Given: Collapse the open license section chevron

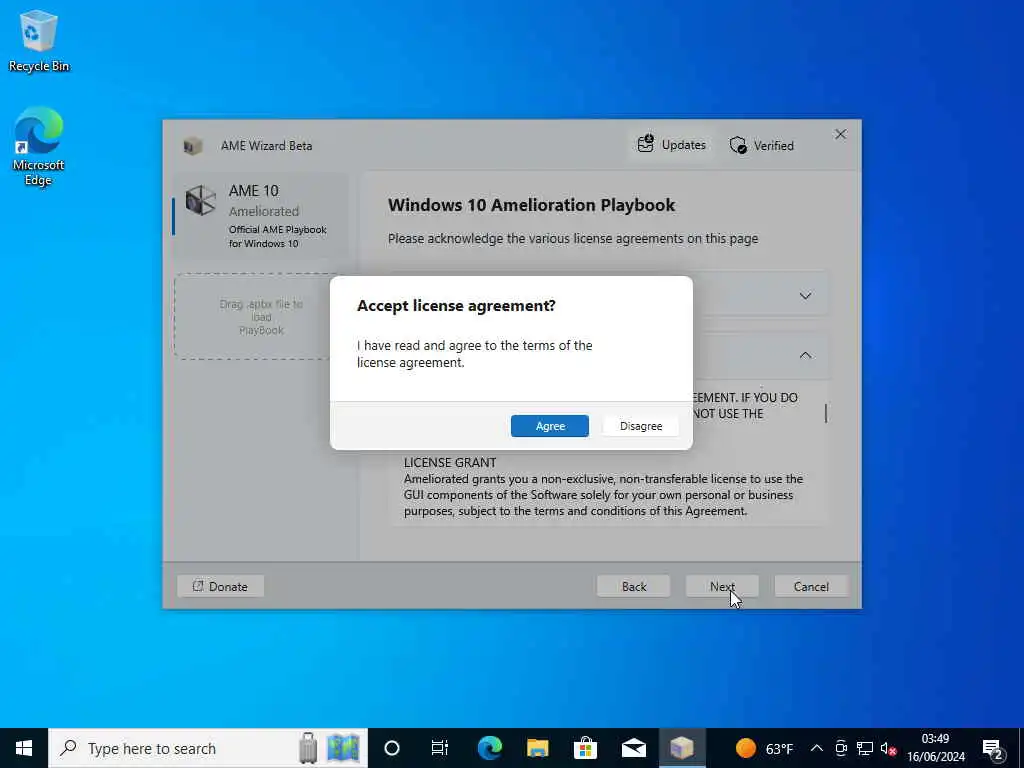Looking at the screenshot, I should click(805, 355).
